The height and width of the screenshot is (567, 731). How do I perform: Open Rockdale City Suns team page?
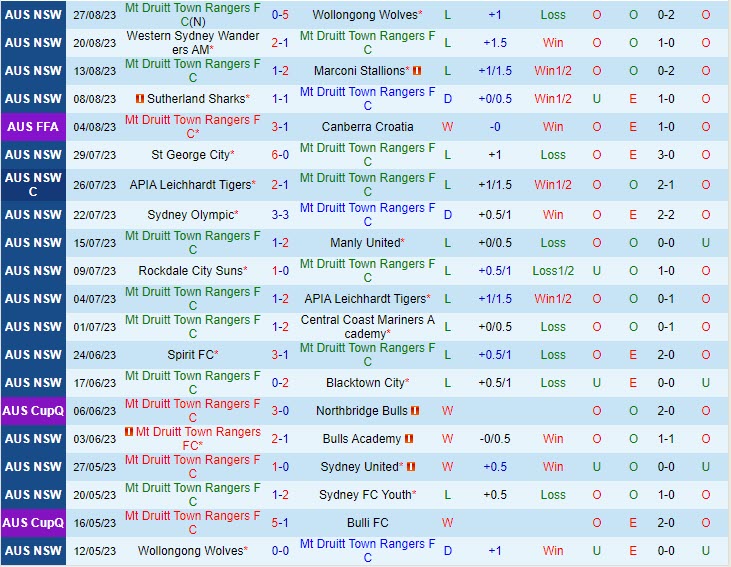193,271
